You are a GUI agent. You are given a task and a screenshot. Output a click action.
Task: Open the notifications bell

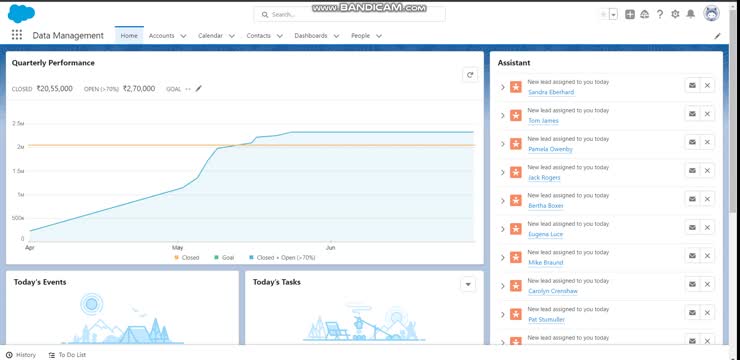tap(690, 14)
